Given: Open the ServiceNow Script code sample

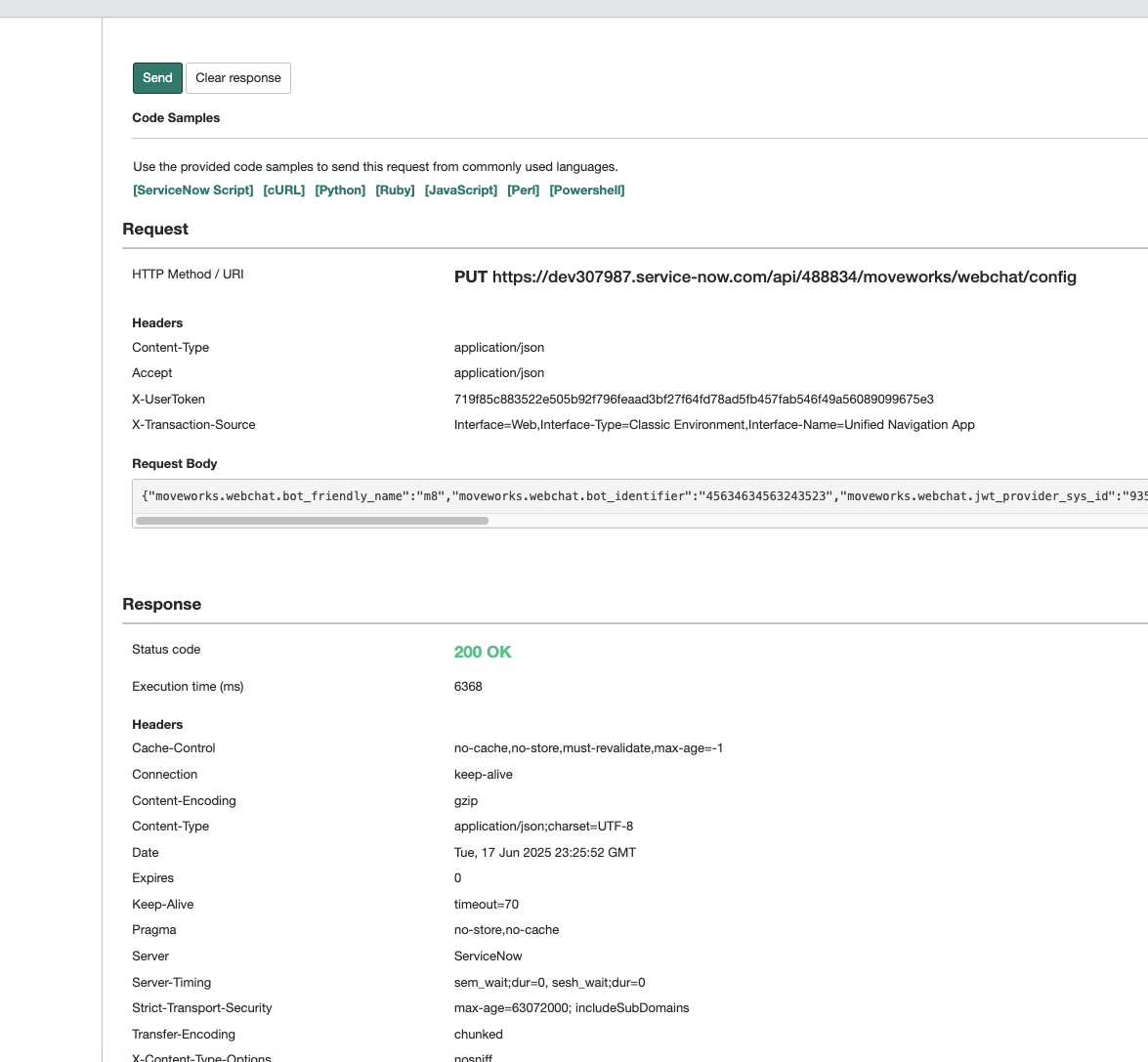Looking at the screenshot, I should pos(193,191).
